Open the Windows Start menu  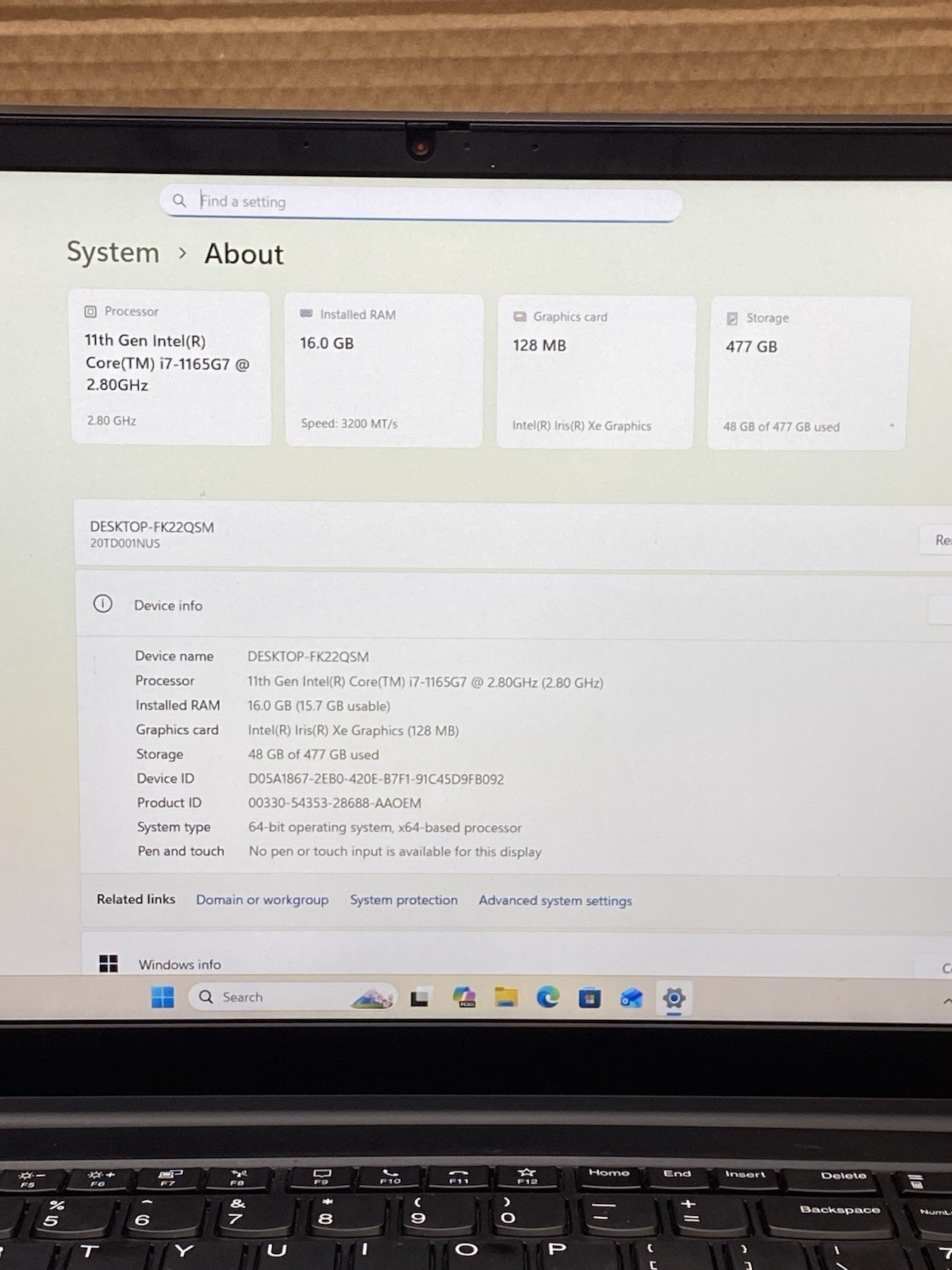coord(163,997)
